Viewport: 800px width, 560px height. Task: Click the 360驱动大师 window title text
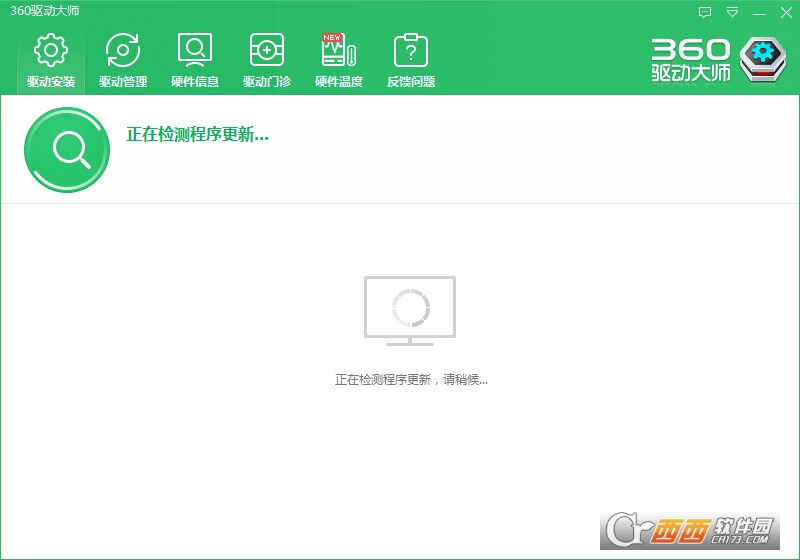click(x=45, y=11)
